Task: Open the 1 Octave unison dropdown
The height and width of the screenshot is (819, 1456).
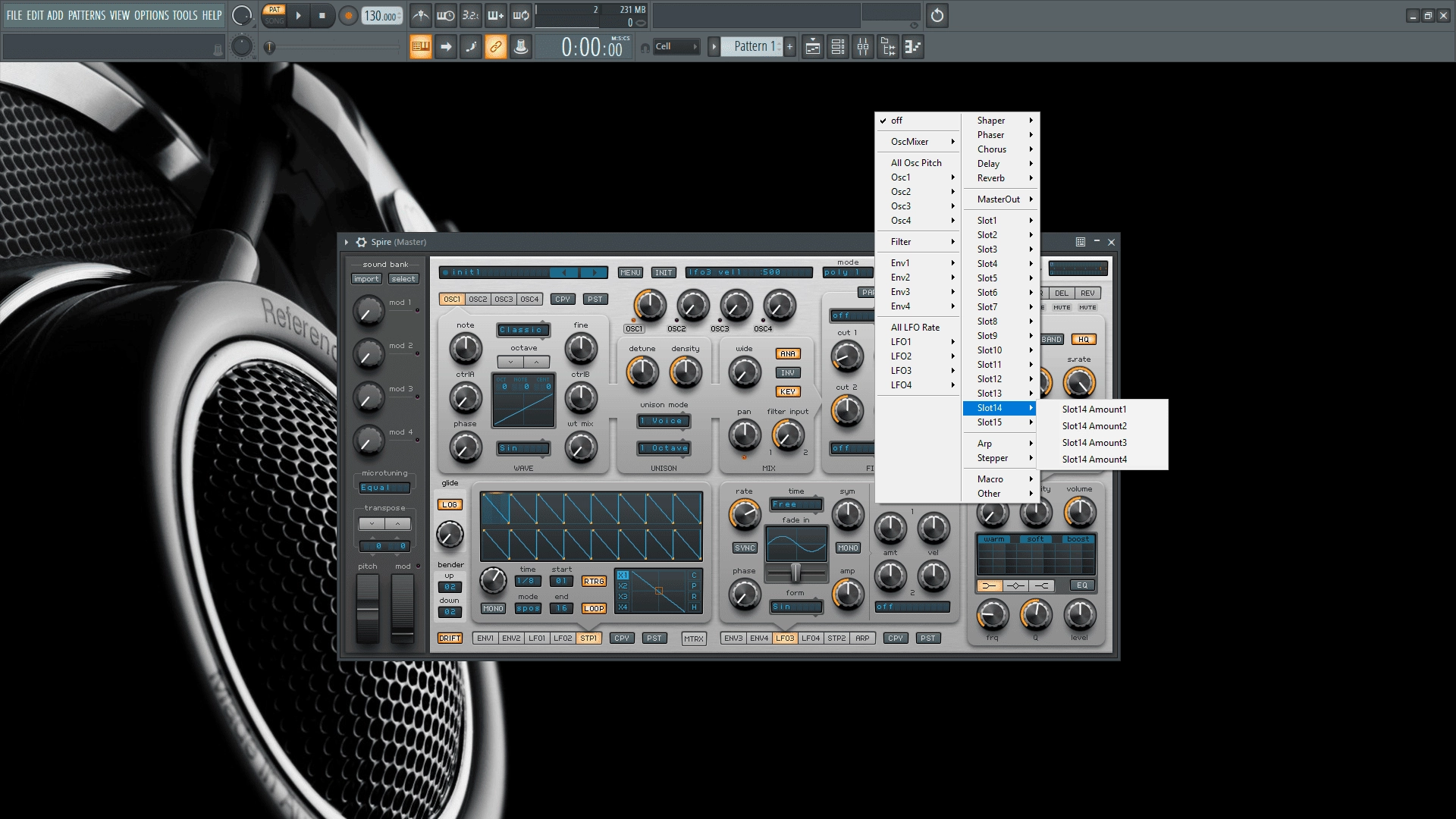Action: click(x=664, y=448)
